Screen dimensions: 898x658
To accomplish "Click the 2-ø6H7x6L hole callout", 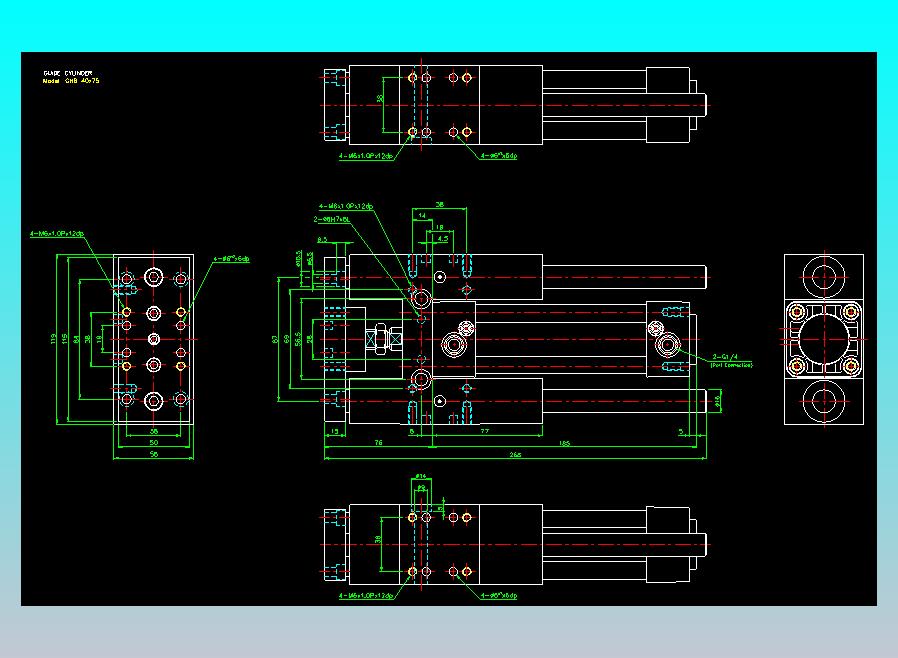I will pyautogui.click(x=332, y=219).
